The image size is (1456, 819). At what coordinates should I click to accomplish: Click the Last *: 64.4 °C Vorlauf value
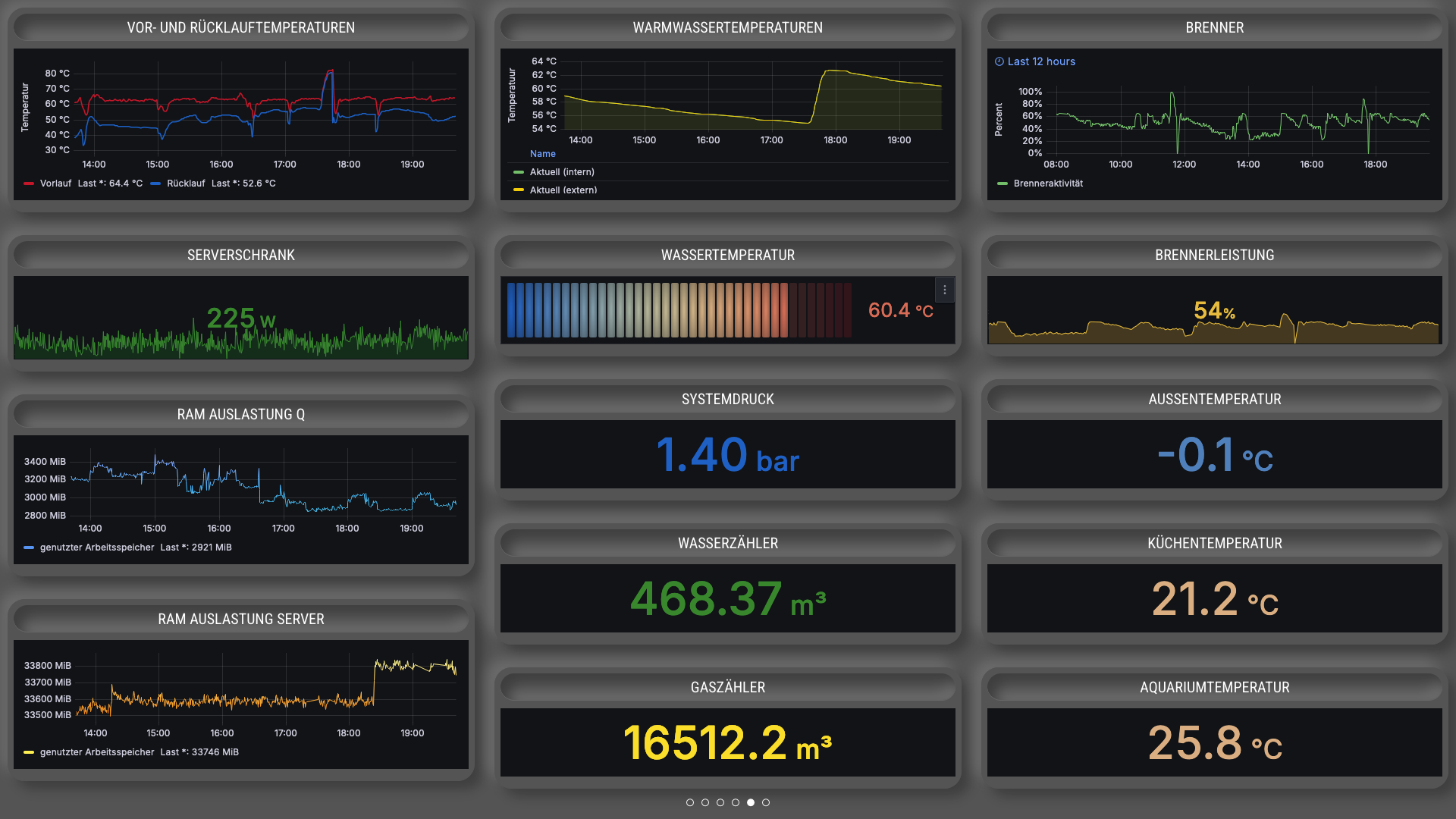[110, 184]
